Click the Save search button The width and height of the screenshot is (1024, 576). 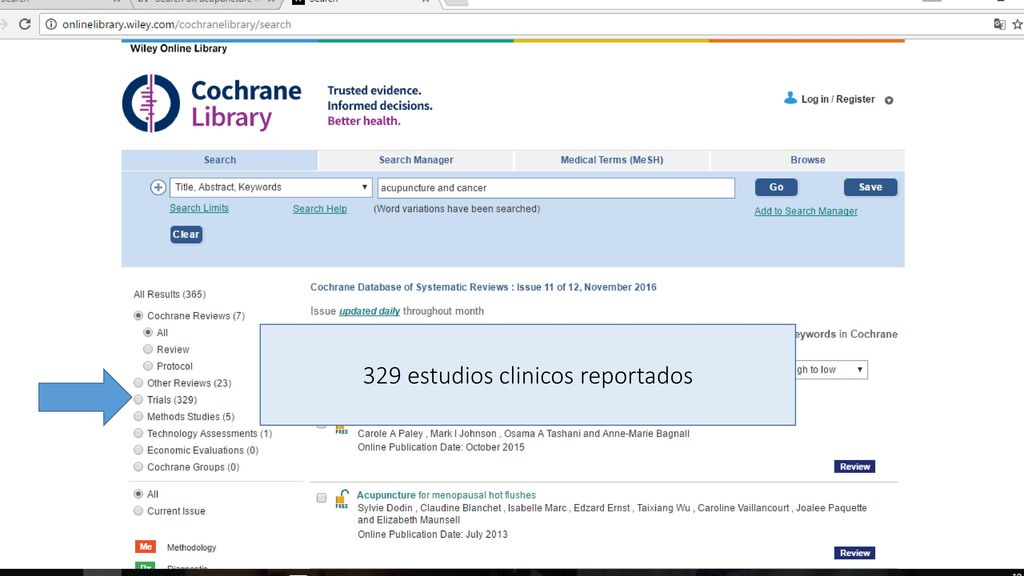coord(871,187)
